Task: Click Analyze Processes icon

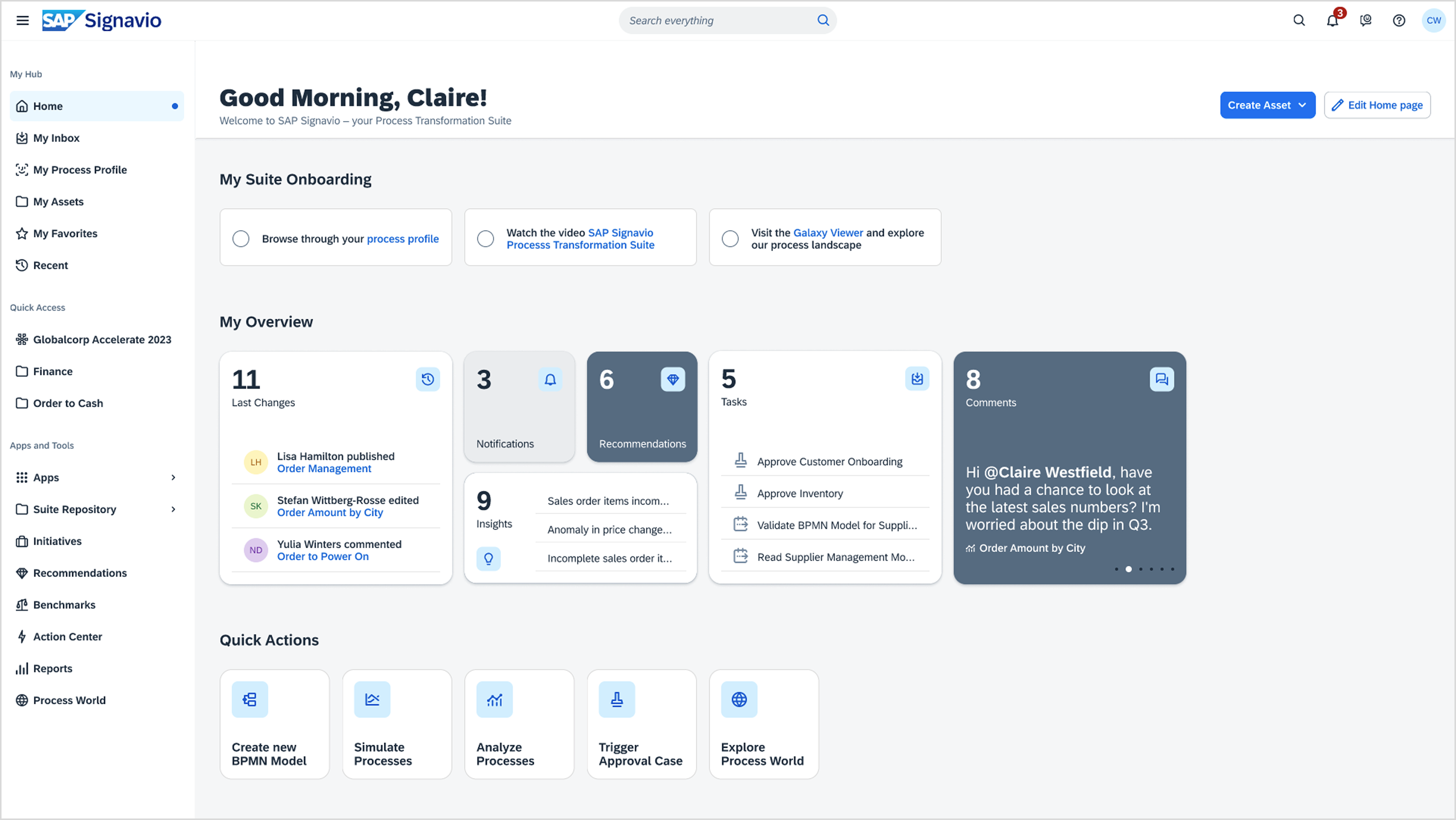Action: point(494,700)
